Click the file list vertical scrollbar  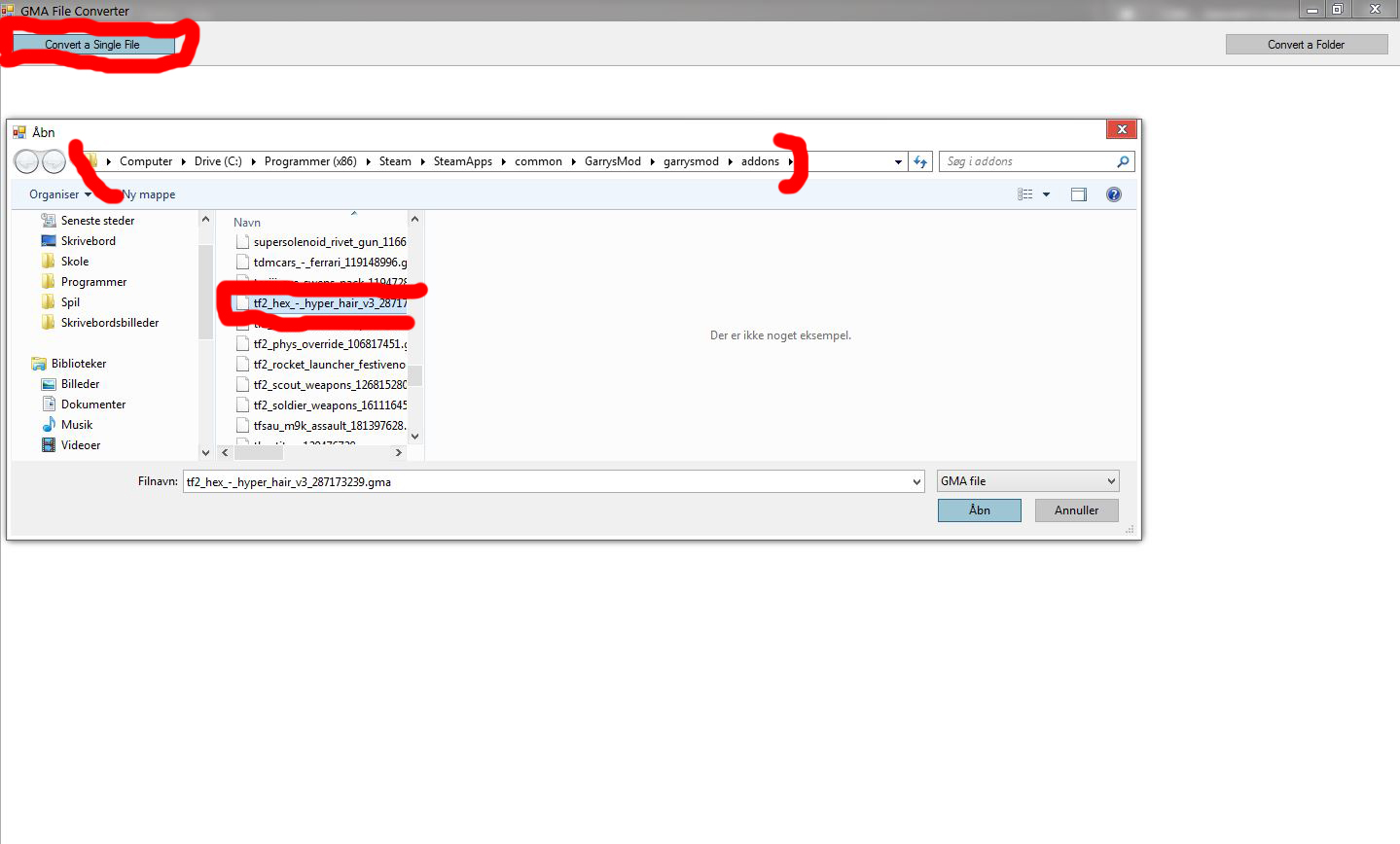click(x=415, y=328)
